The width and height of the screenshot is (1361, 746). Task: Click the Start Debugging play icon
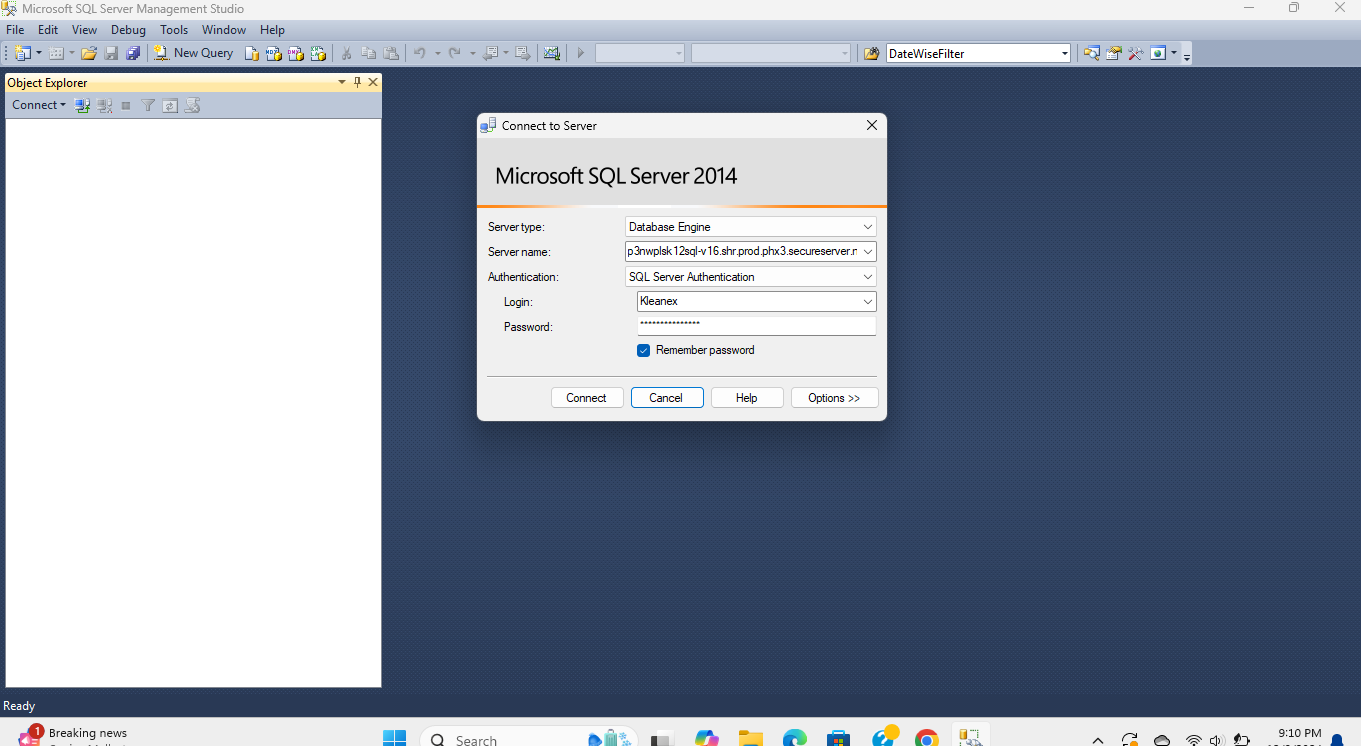coord(580,53)
